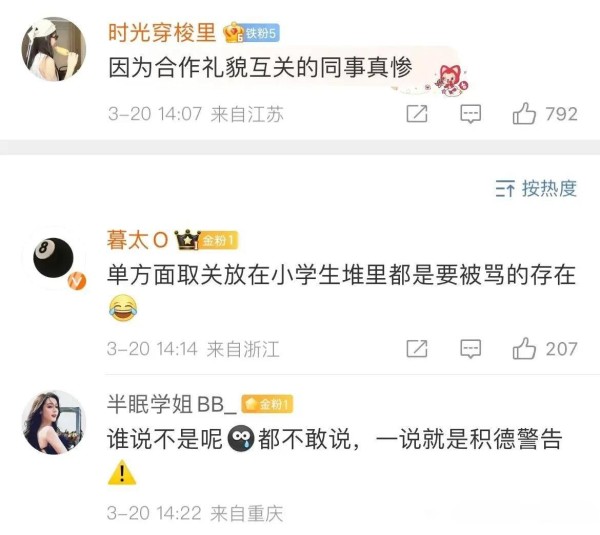View 半眠学姐BB_'s avatar photo
The width and height of the screenshot is (600, 535).
coord(54,422)
